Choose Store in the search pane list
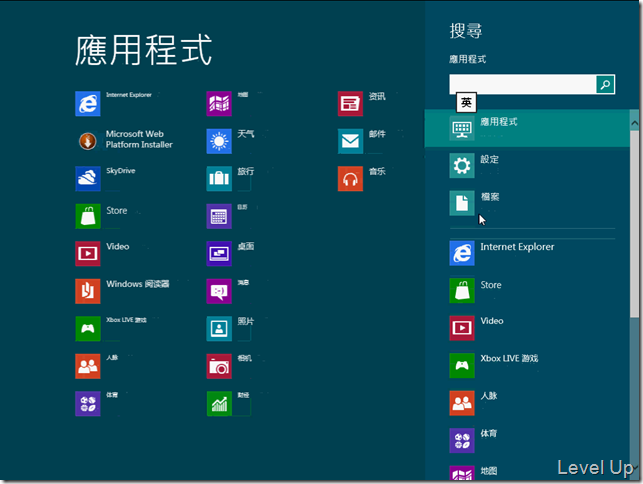Screen dimensions: 643x484 [527, 290]
